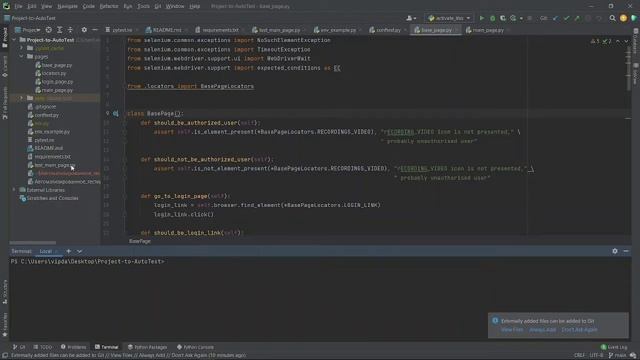Switch to requirements.txt editor tab

point(220,30)
